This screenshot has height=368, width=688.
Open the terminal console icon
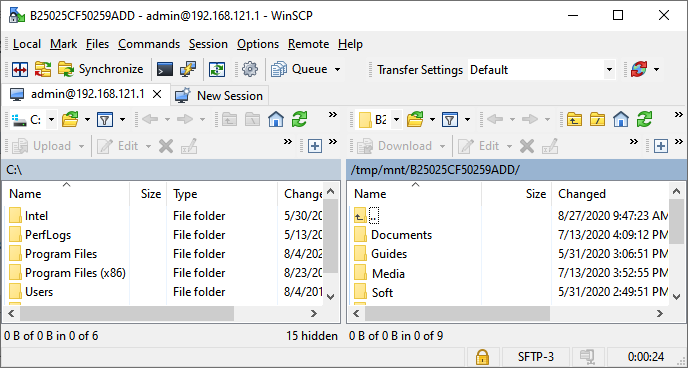(165, 69)
